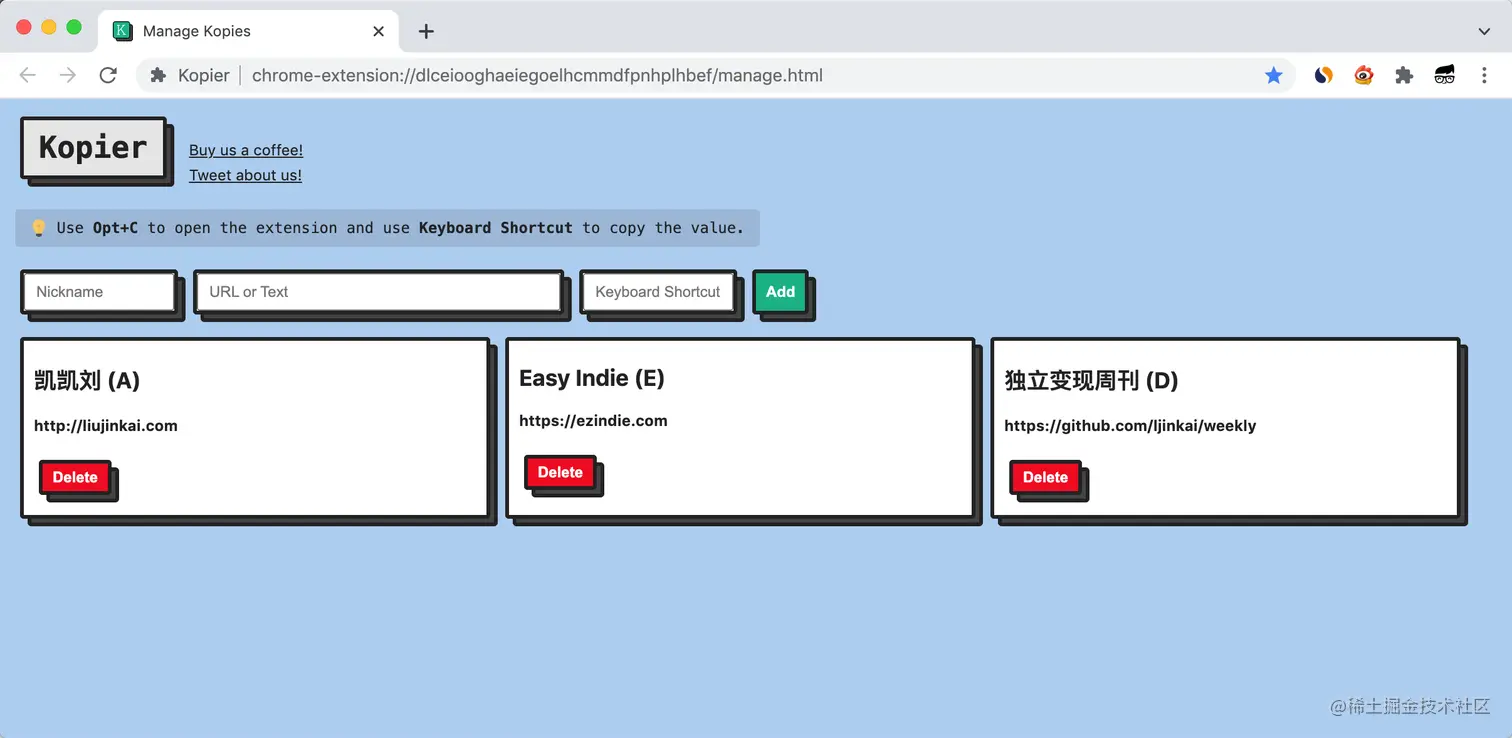The width and height of the screenshot is (1512, 738).
Task: Click the extension puzzle icon in address bar
Action: click(158, 75)
